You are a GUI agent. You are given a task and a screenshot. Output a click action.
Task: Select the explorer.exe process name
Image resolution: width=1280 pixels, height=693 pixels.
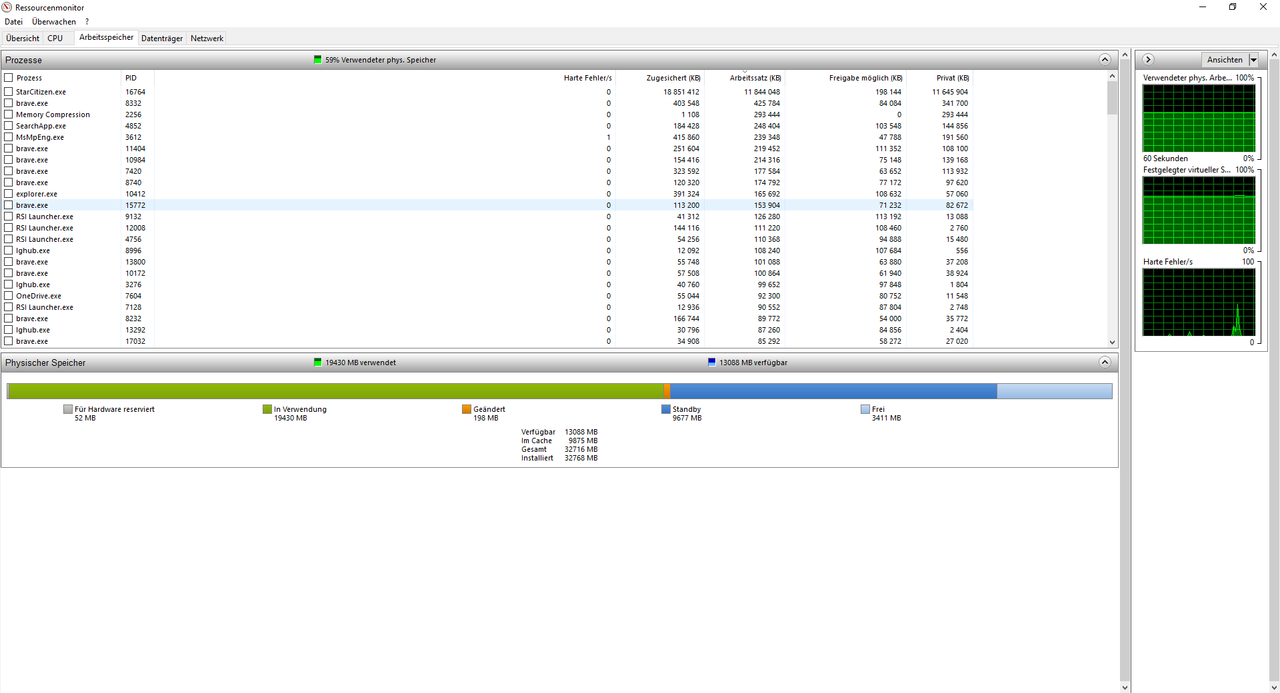point(37,194)
